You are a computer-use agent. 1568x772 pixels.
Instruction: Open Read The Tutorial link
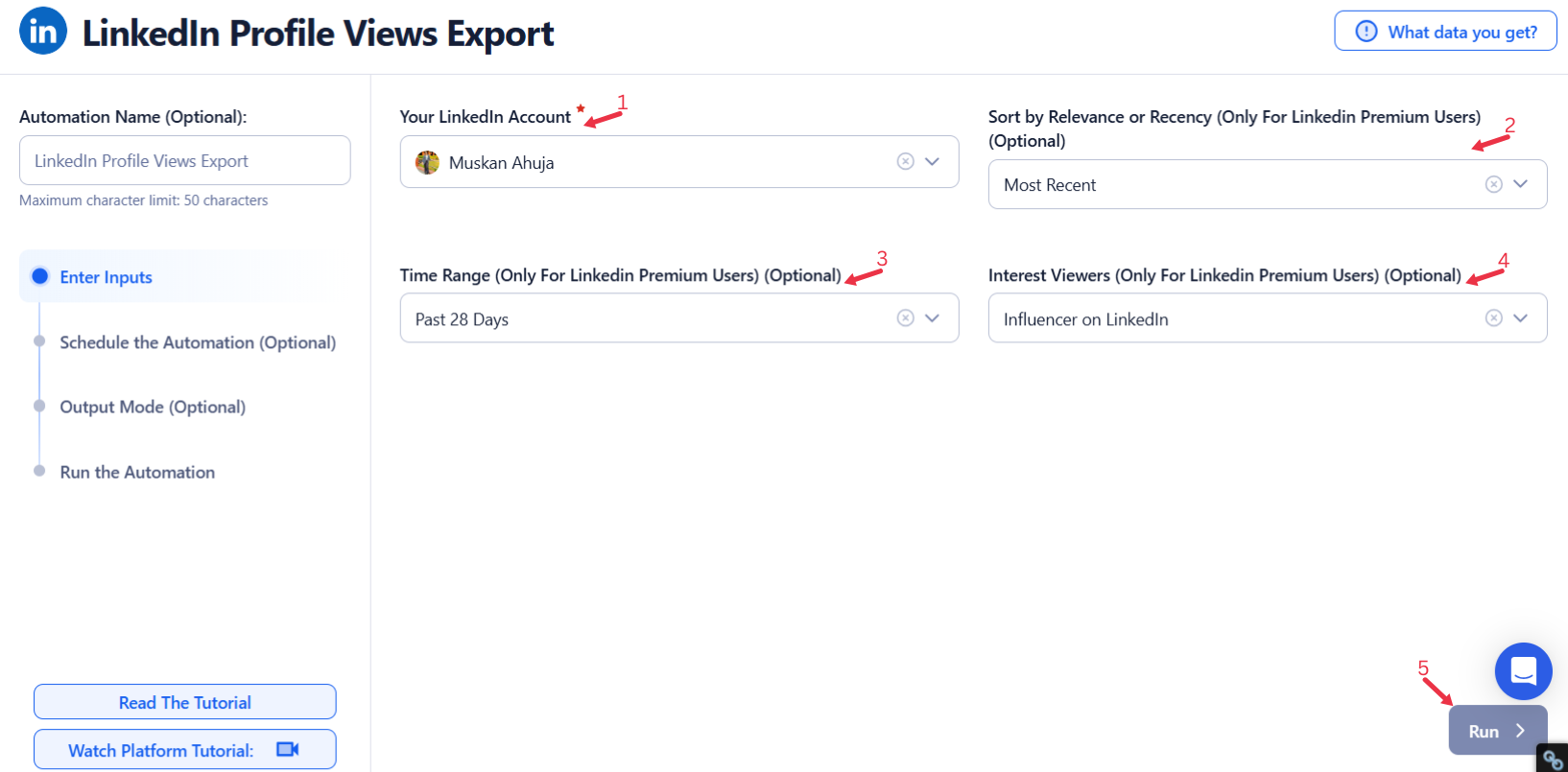pos(185,702)
